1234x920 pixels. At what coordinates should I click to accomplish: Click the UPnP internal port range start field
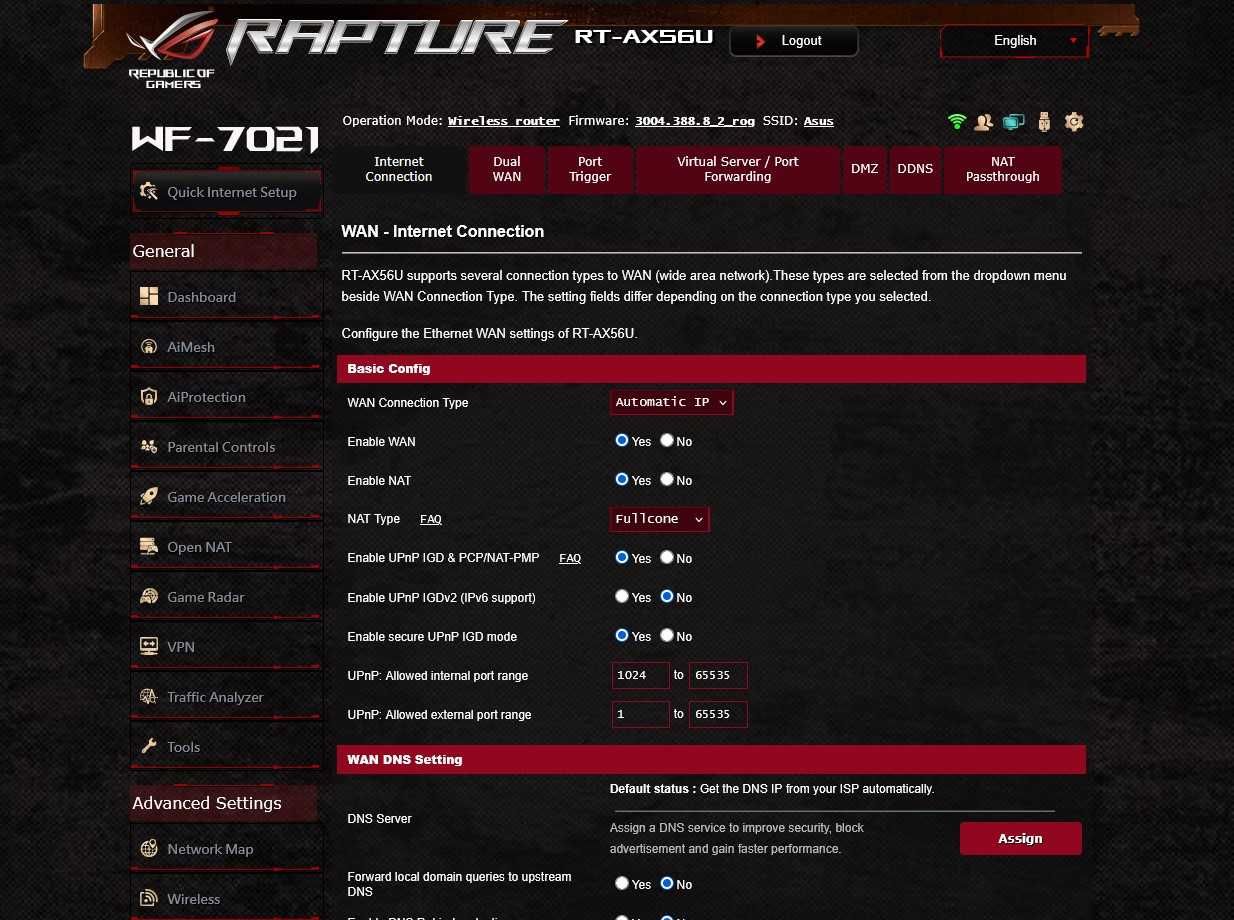pos(641,675)
